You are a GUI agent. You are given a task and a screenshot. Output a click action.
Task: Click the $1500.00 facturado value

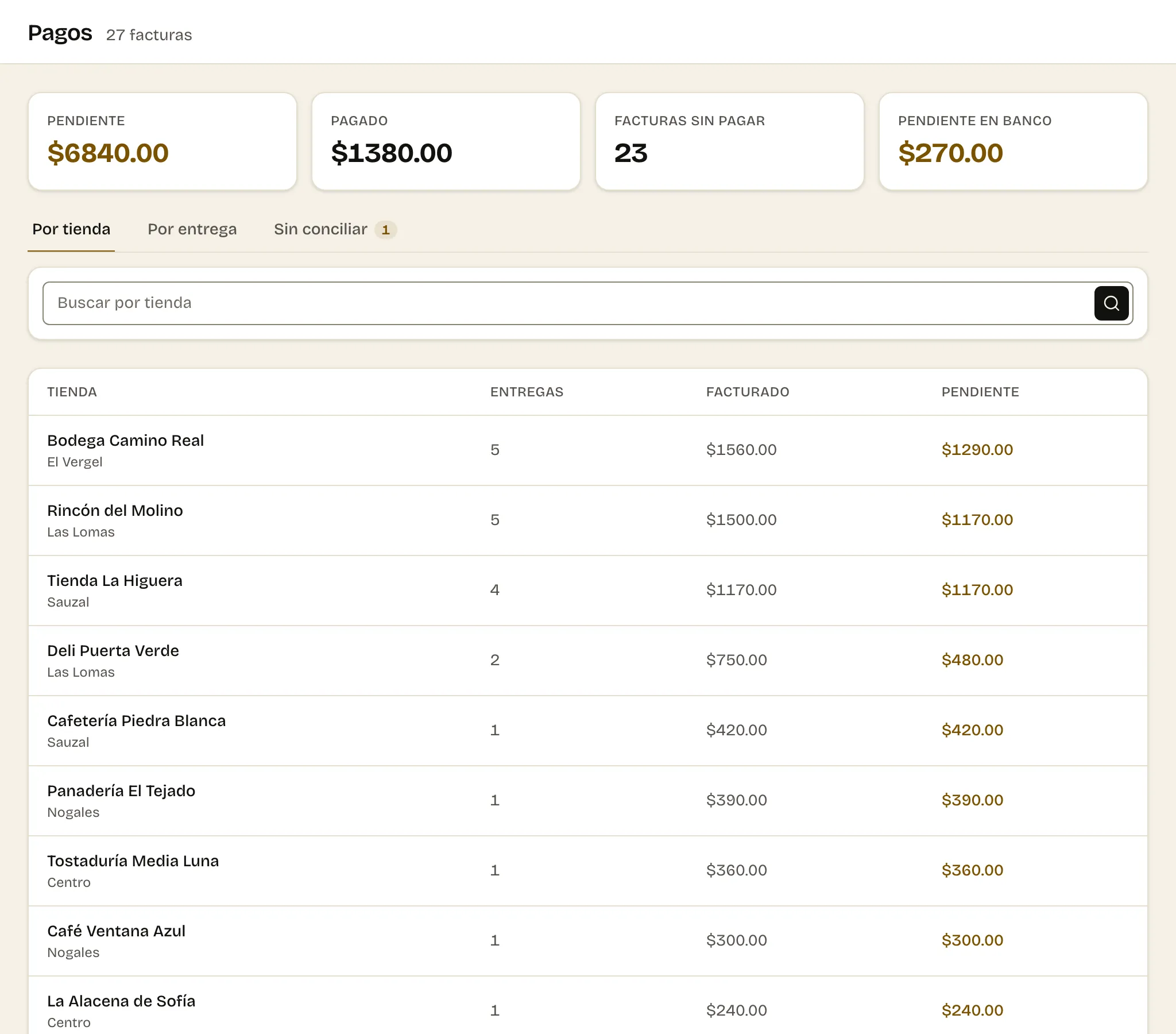click(741, 520)
